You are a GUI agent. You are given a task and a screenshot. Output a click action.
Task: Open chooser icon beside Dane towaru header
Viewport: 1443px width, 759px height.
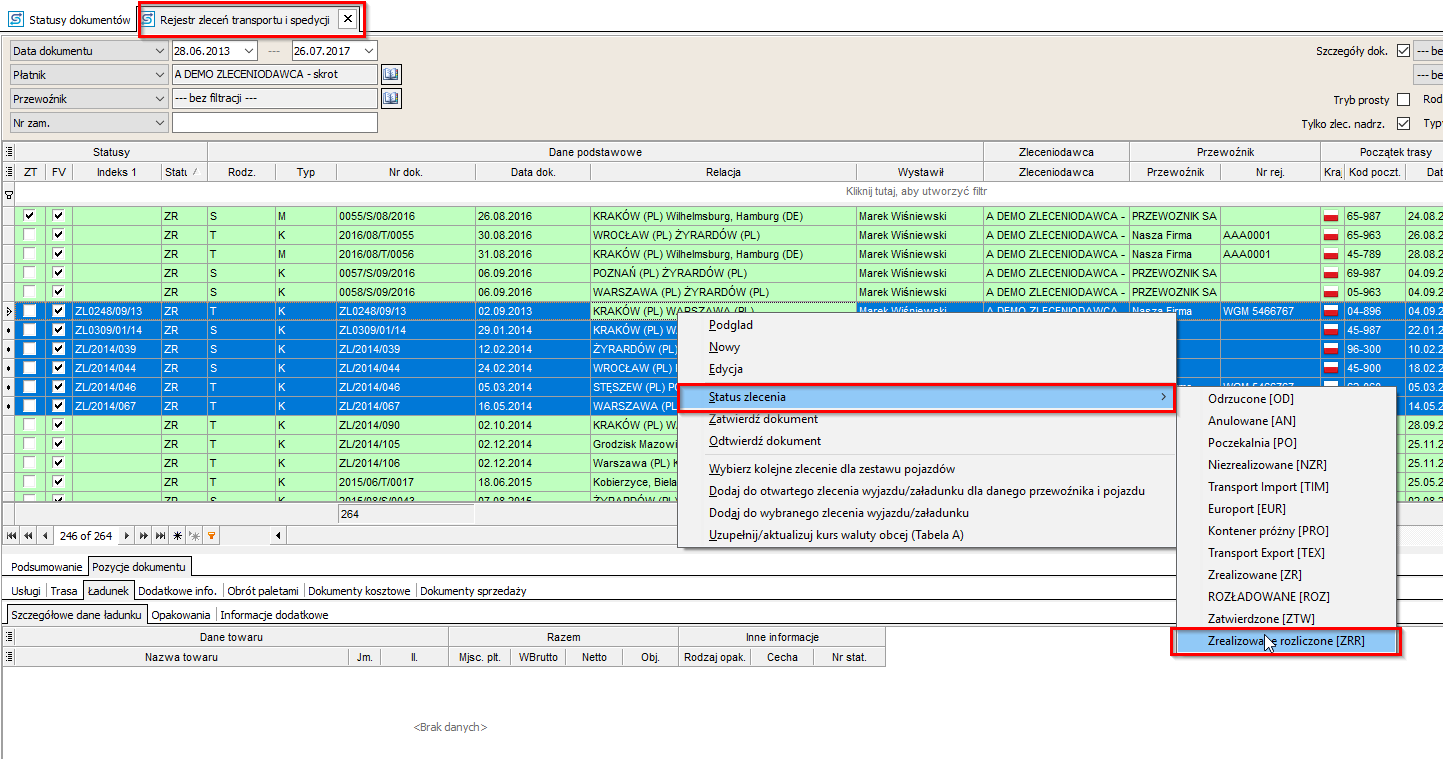pyautogui.click(x=9, y=637)
